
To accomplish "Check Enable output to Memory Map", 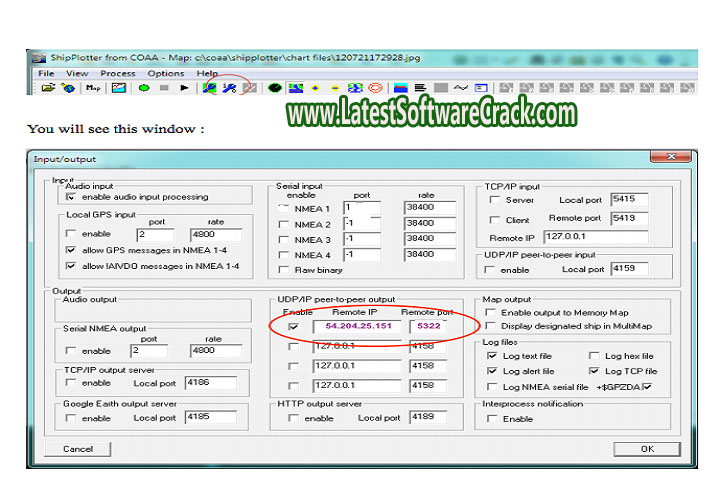I will coord(492,313).
